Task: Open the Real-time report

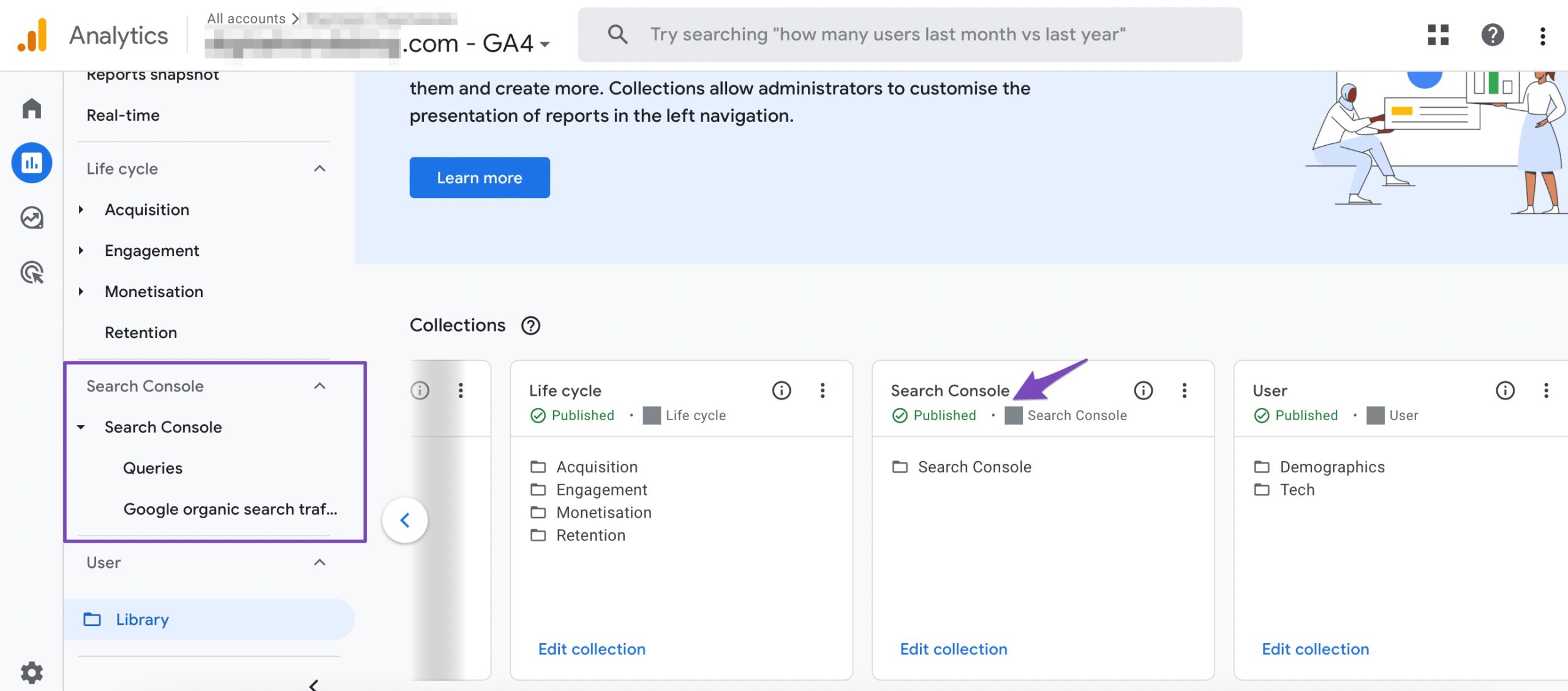Action: [x=123, y=115]
